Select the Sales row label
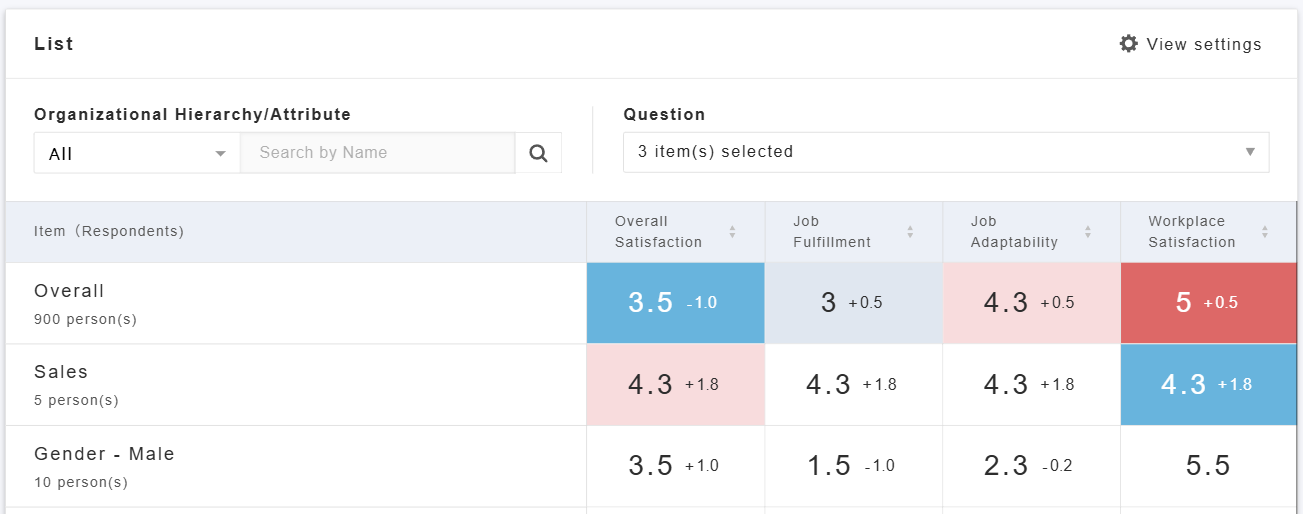Screen dimensions: 1303x514 (x=61, y=372)
